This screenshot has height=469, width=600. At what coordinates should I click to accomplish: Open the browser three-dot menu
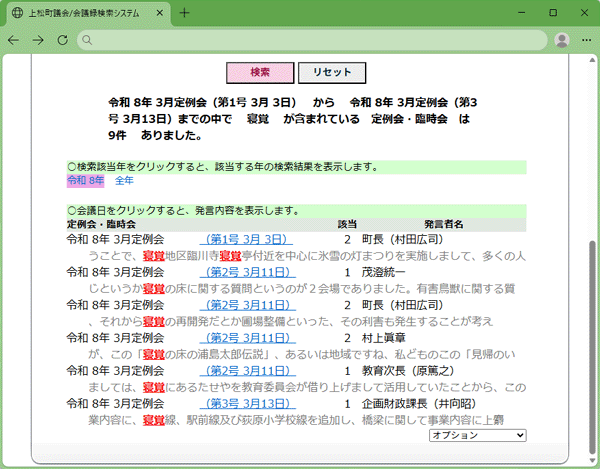[586, 40]
